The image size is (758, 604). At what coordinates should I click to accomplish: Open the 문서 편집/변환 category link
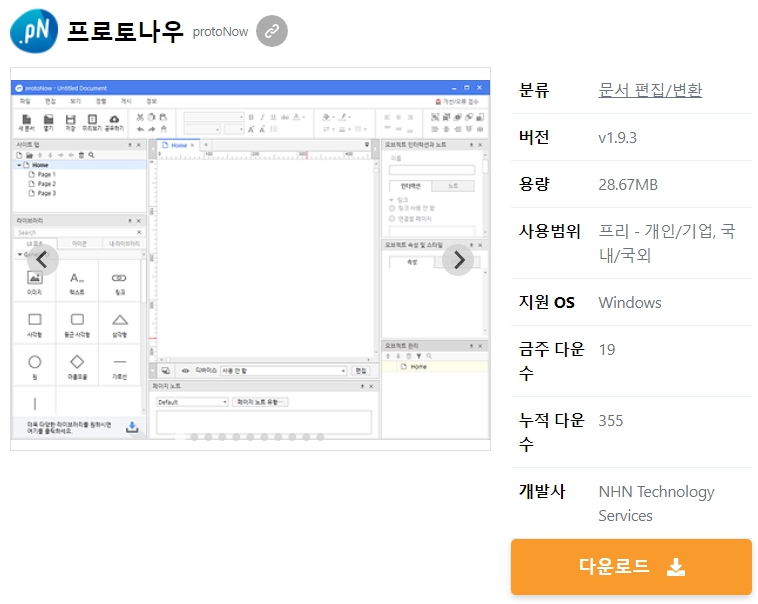coord(650,90)
